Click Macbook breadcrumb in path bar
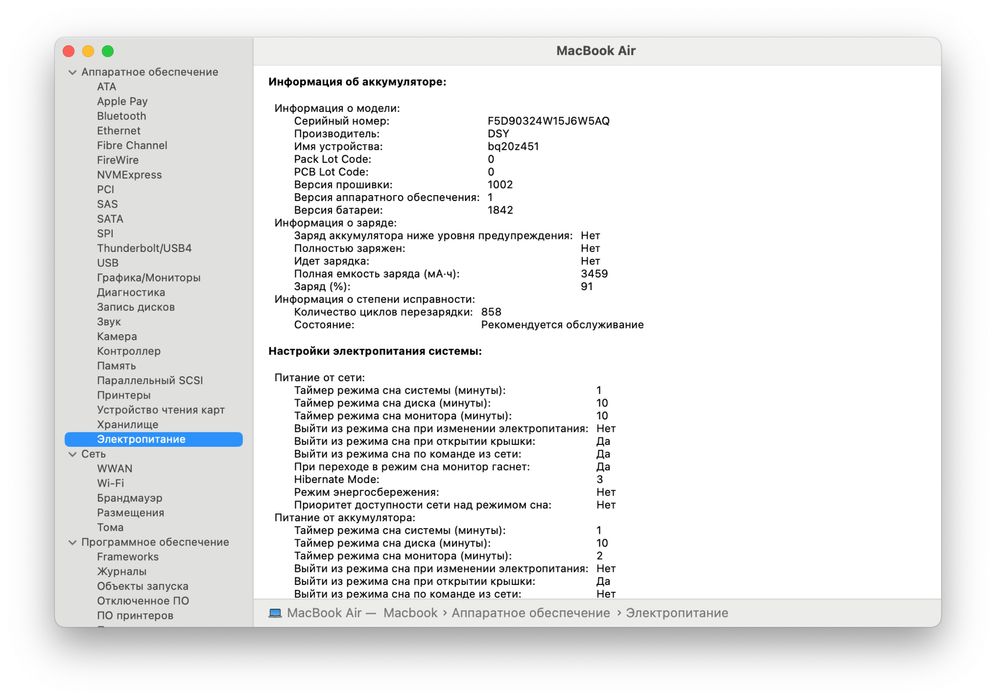Image resolution: width=996 pixels, height=700 pixels. 410,613
